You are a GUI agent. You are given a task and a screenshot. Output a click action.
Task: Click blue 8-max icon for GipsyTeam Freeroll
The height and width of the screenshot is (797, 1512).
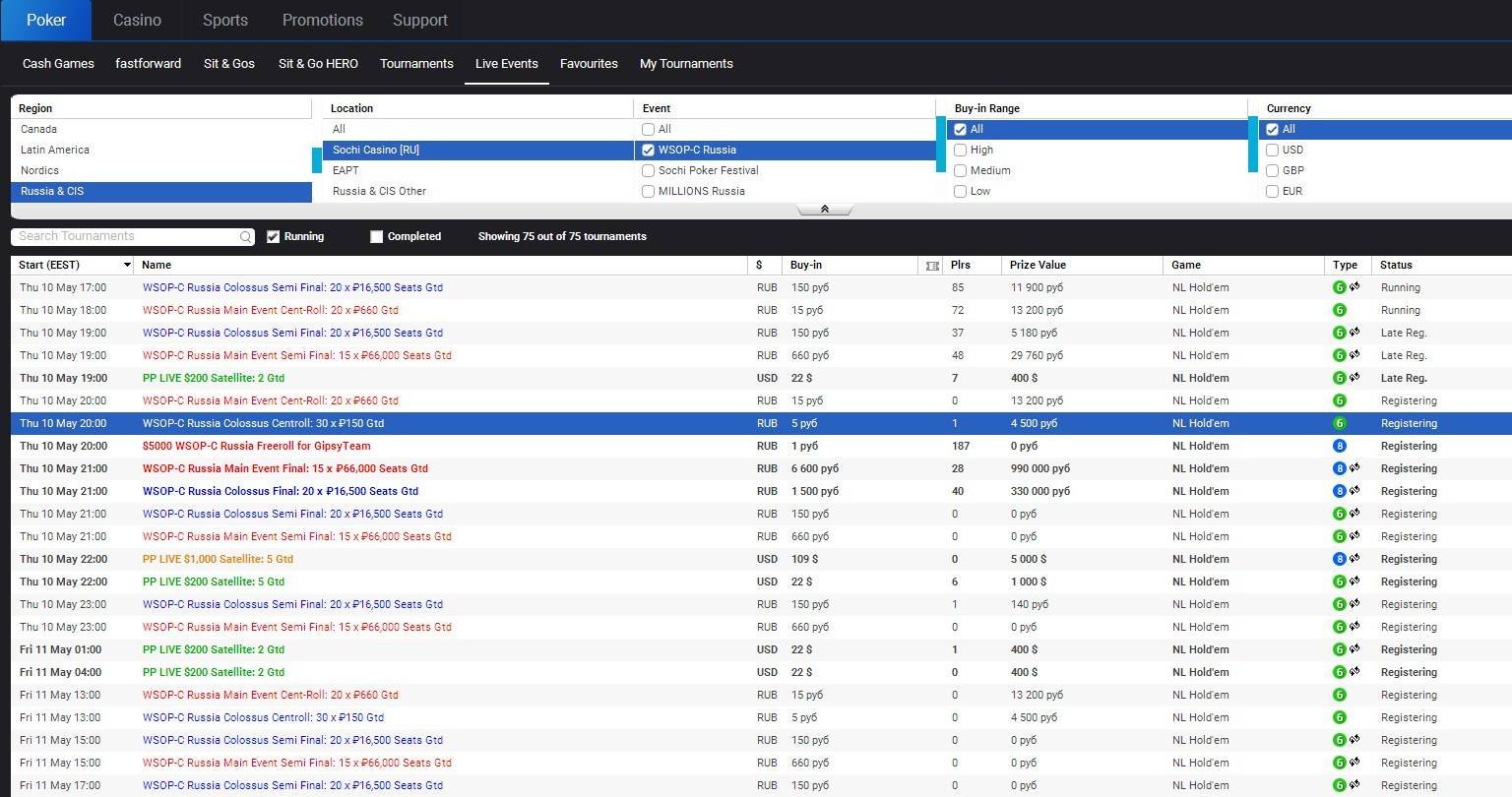(x=1339, y=446)
